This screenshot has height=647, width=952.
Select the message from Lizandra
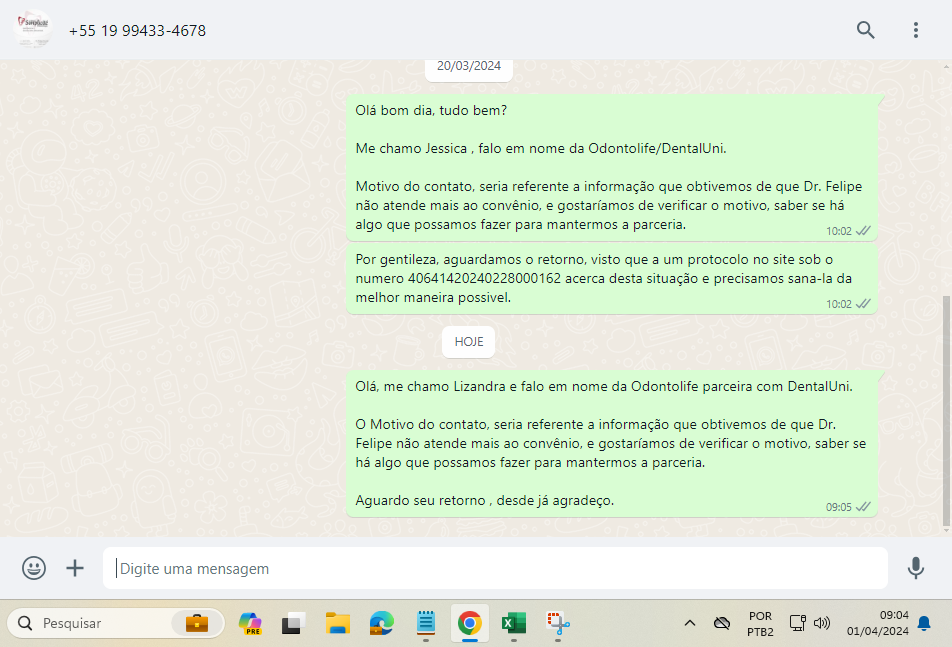612,444
